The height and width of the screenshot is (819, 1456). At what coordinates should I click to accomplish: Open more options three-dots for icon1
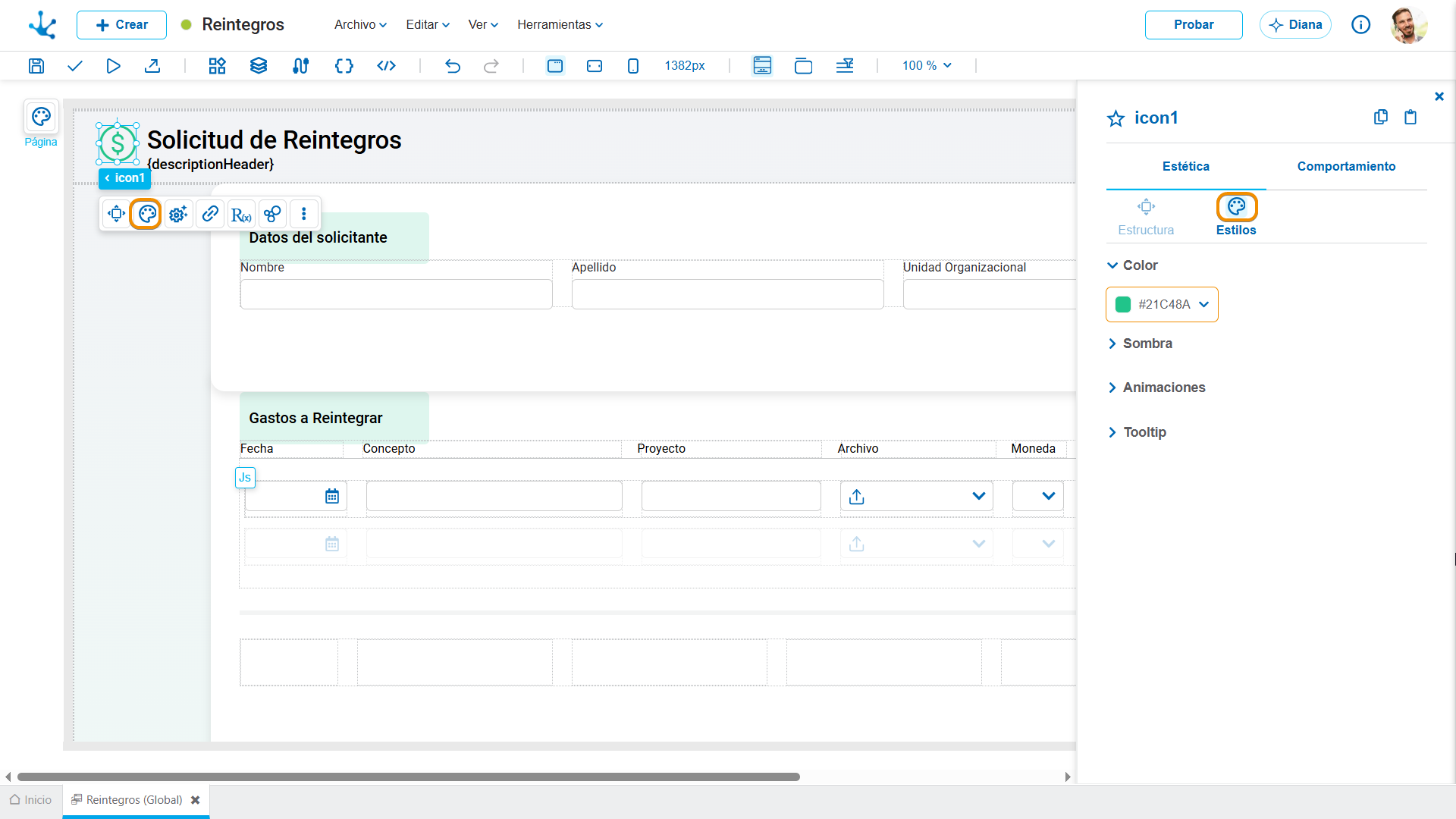(304, 214)
